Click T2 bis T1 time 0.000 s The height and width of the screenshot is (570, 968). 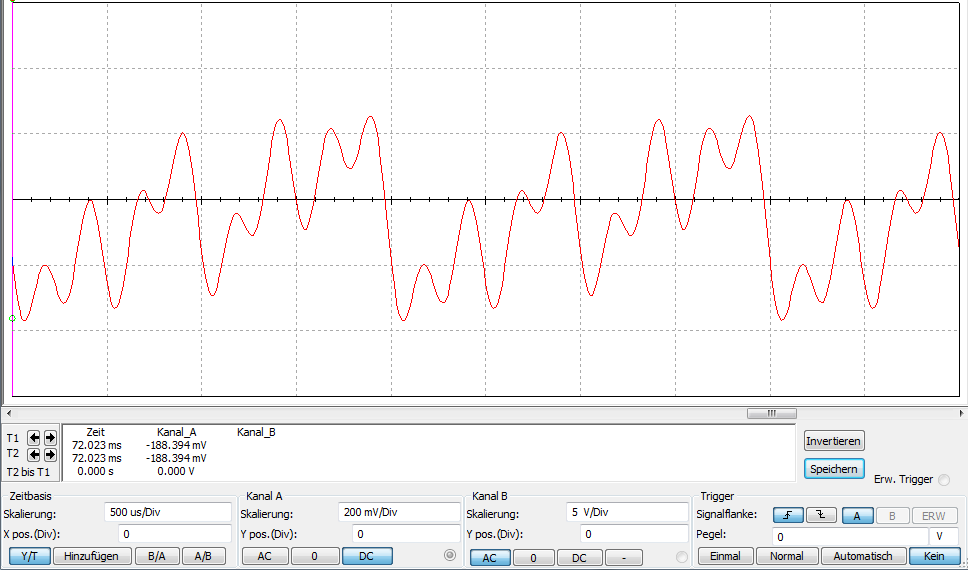tap(95, 471)
